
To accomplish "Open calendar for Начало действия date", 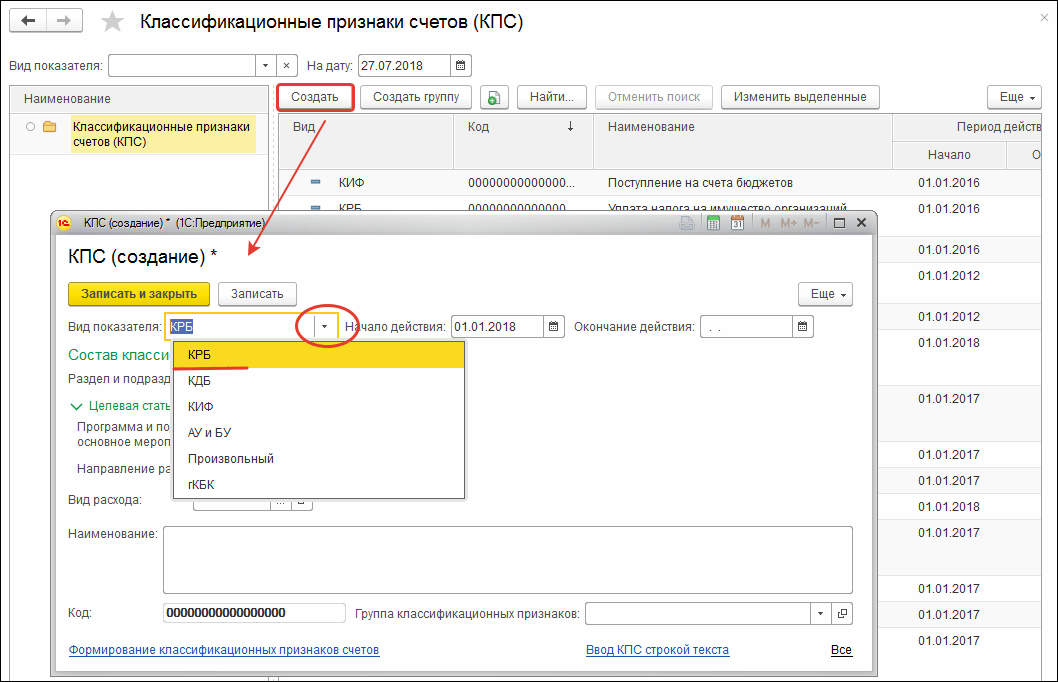I will [x=553, y=326].
